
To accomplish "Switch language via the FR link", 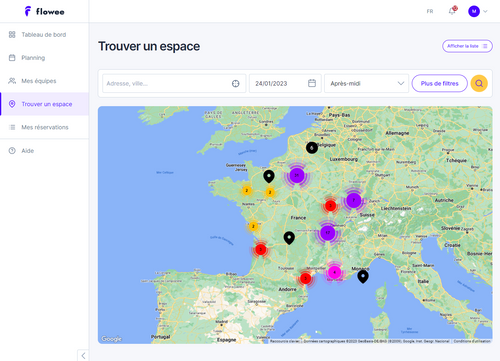I will click(430, 11).
